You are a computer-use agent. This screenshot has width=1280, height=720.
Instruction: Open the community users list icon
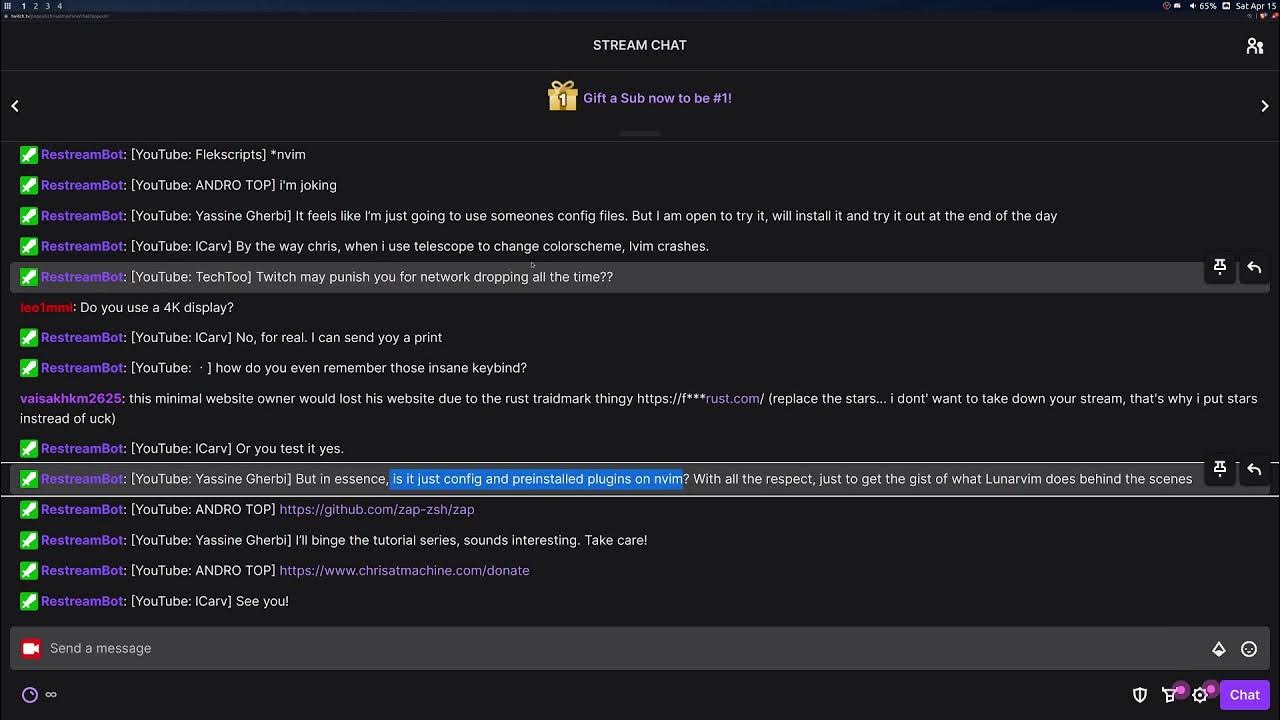(x=1255, y=46)
